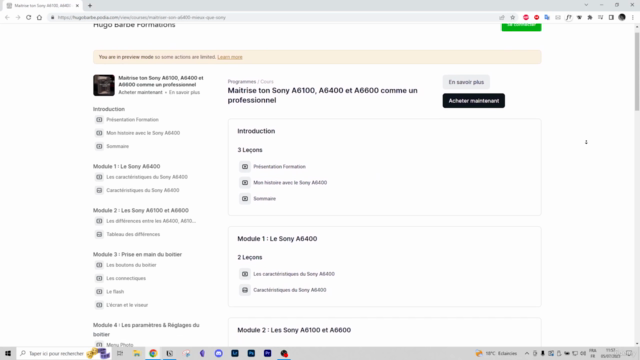Open the tab search dropdown chevron
Viewport: 640px width, 360px height.
coord(586,5)
